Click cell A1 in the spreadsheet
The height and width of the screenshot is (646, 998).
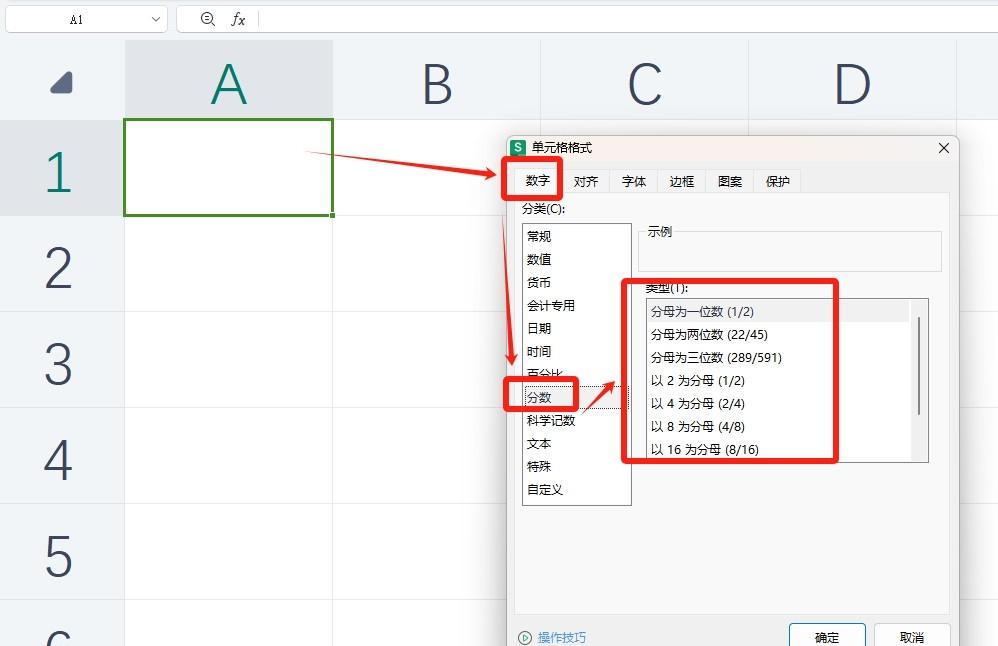coord(228,168)
